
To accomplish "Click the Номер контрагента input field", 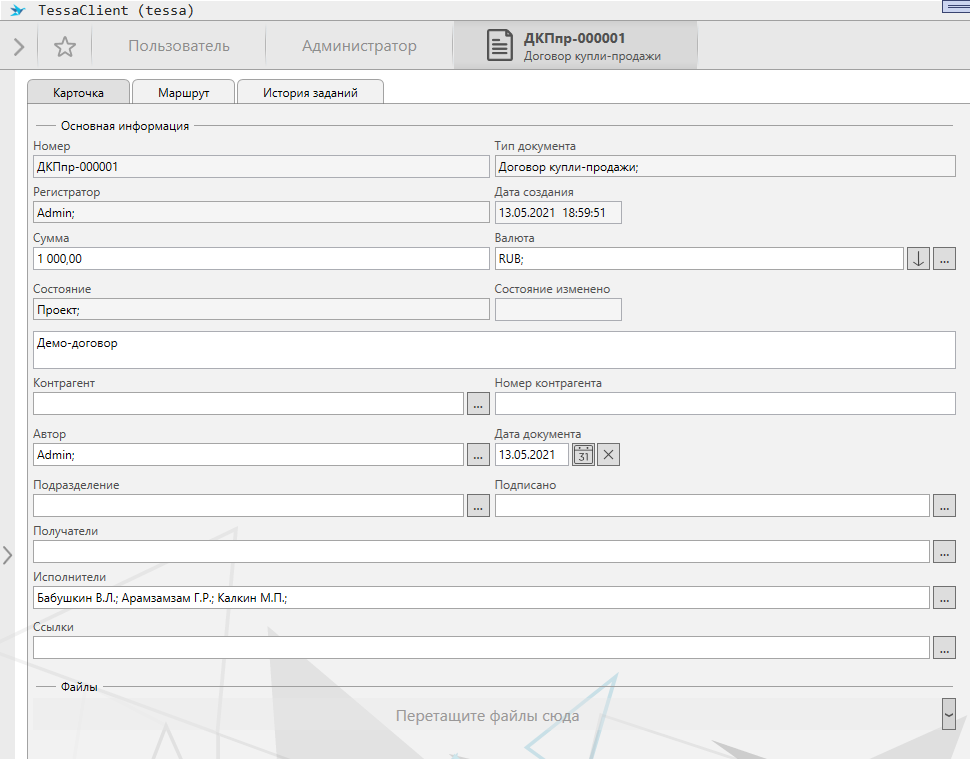I will (x=724, y=404).
